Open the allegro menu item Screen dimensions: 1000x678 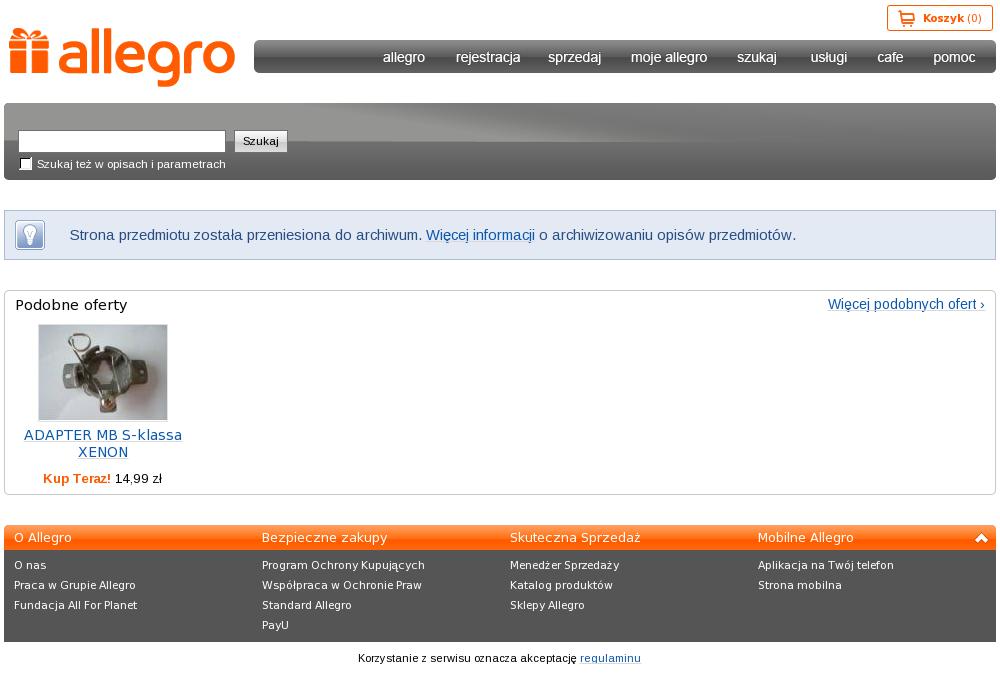tap(404, 57)
